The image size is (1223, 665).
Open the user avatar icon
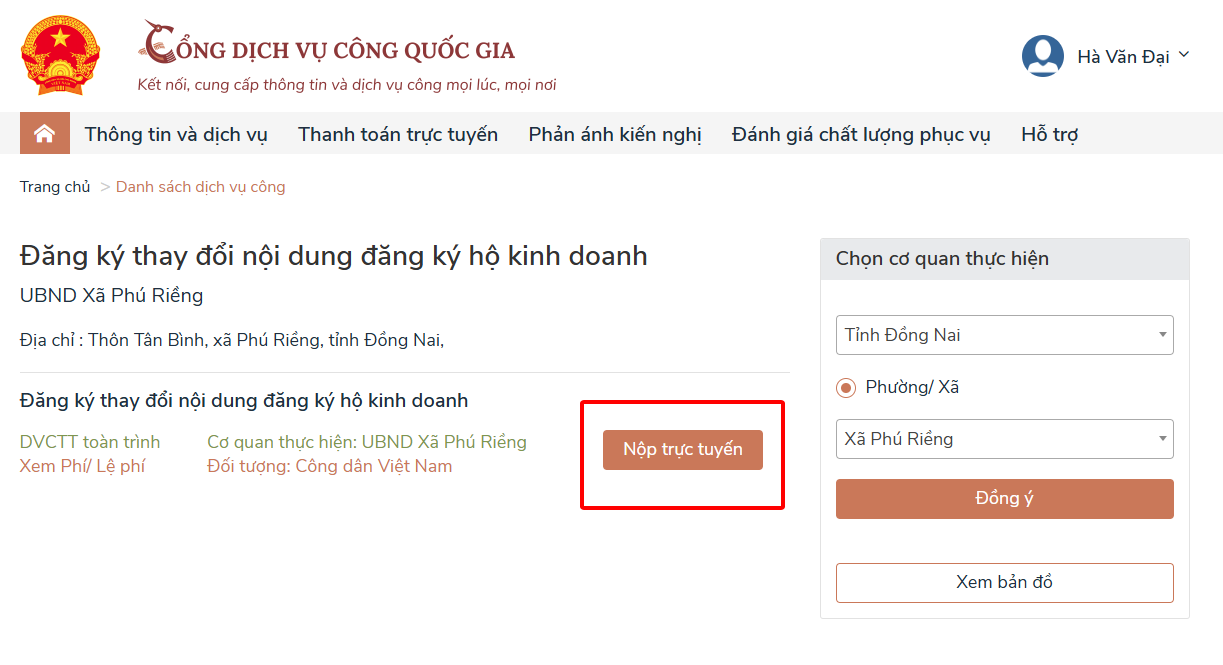point(1041,56)
